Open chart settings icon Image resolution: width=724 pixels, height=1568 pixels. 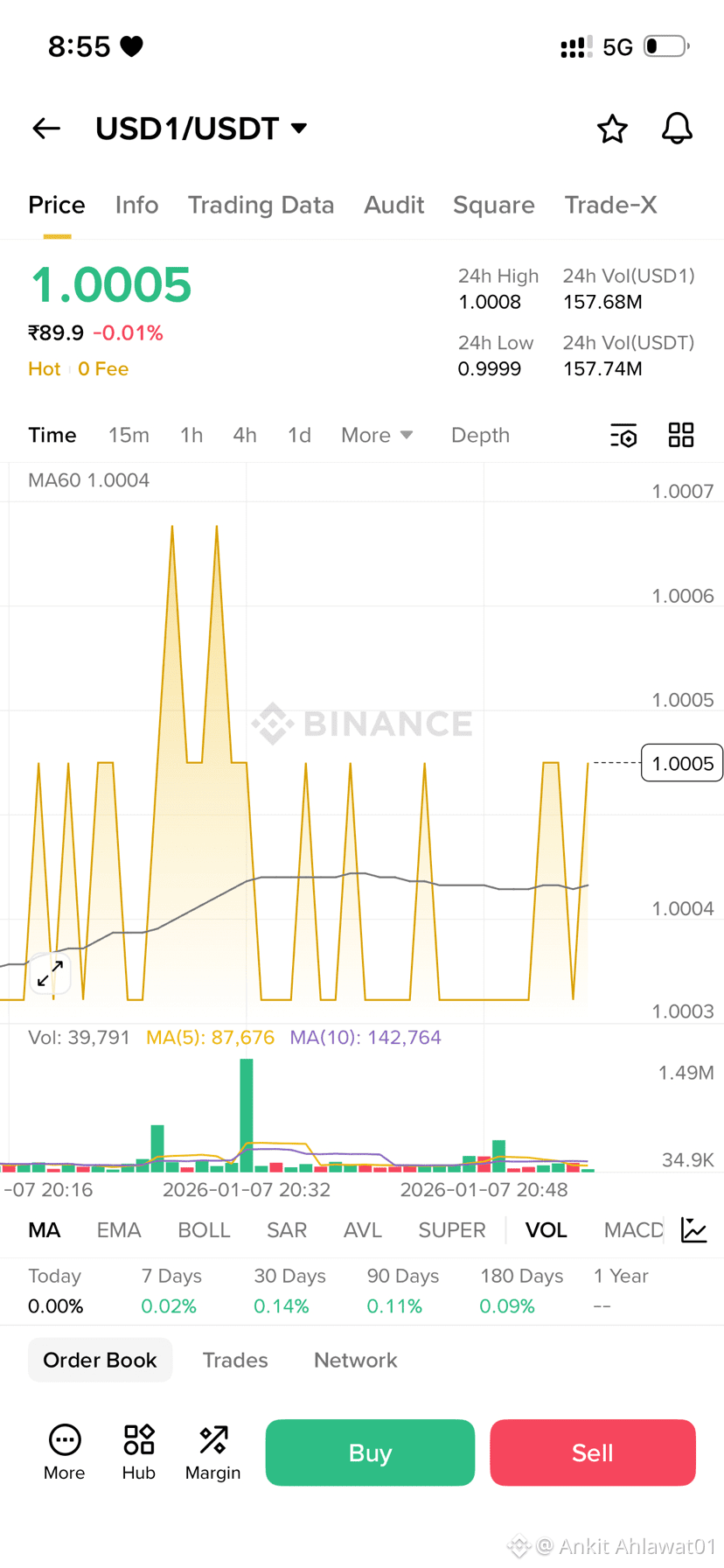(623, 435)
